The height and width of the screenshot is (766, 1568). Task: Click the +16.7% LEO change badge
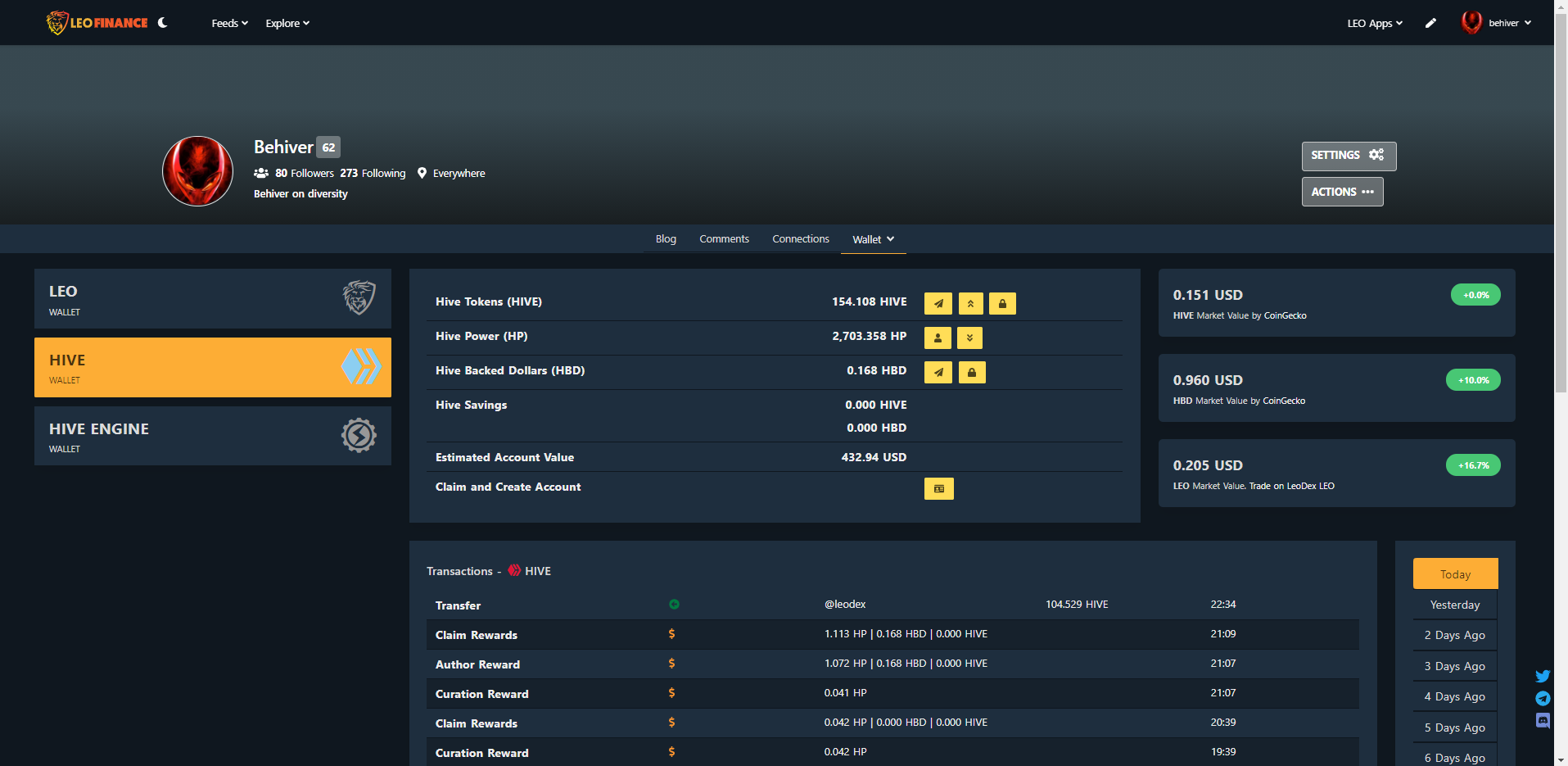[1473, 465]
